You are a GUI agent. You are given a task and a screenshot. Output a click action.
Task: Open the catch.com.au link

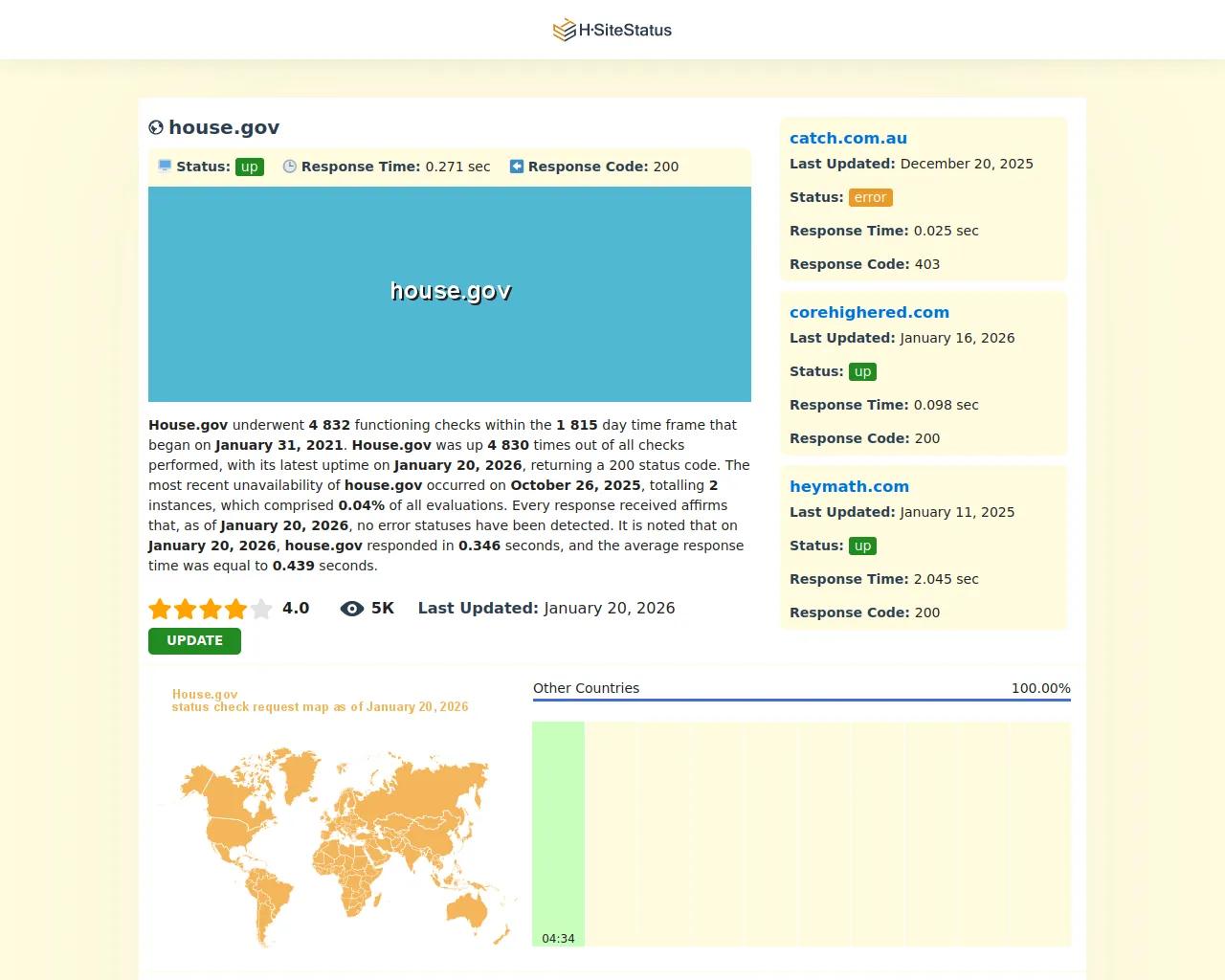pyautogui.click(x=848, y=138)
